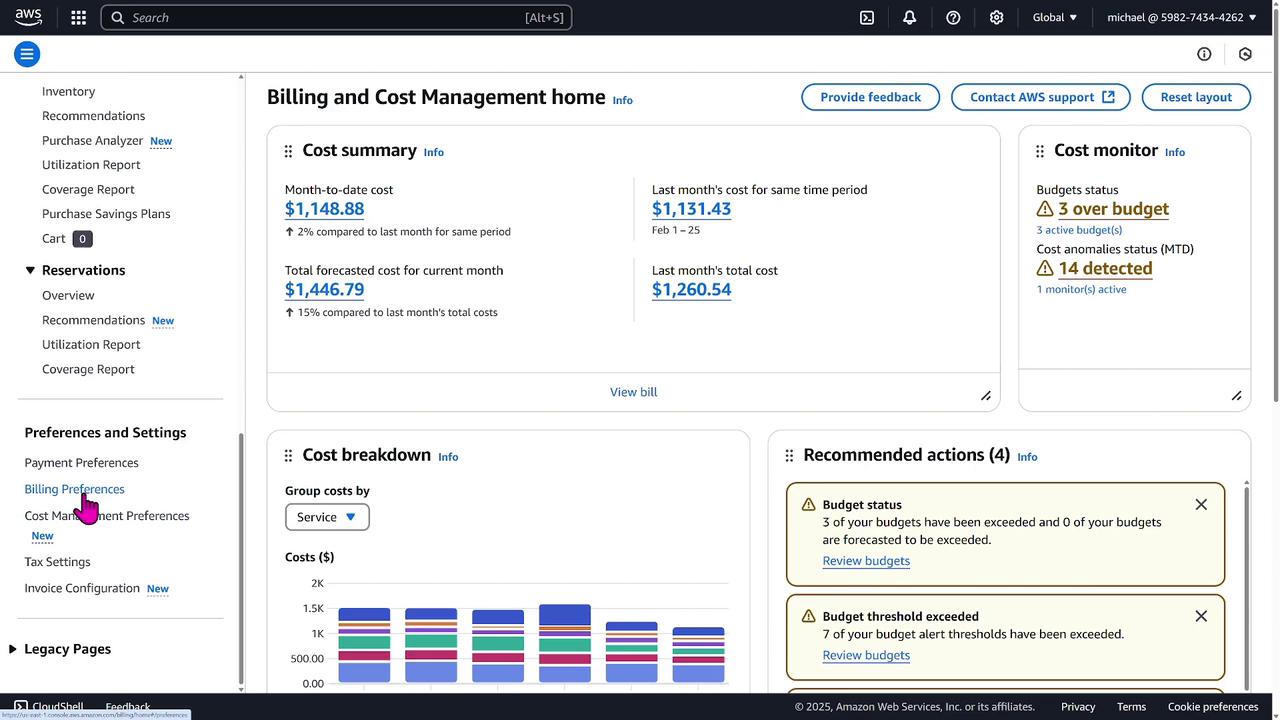Click the drag handle on Cost summary

click(x=288, y=151)
